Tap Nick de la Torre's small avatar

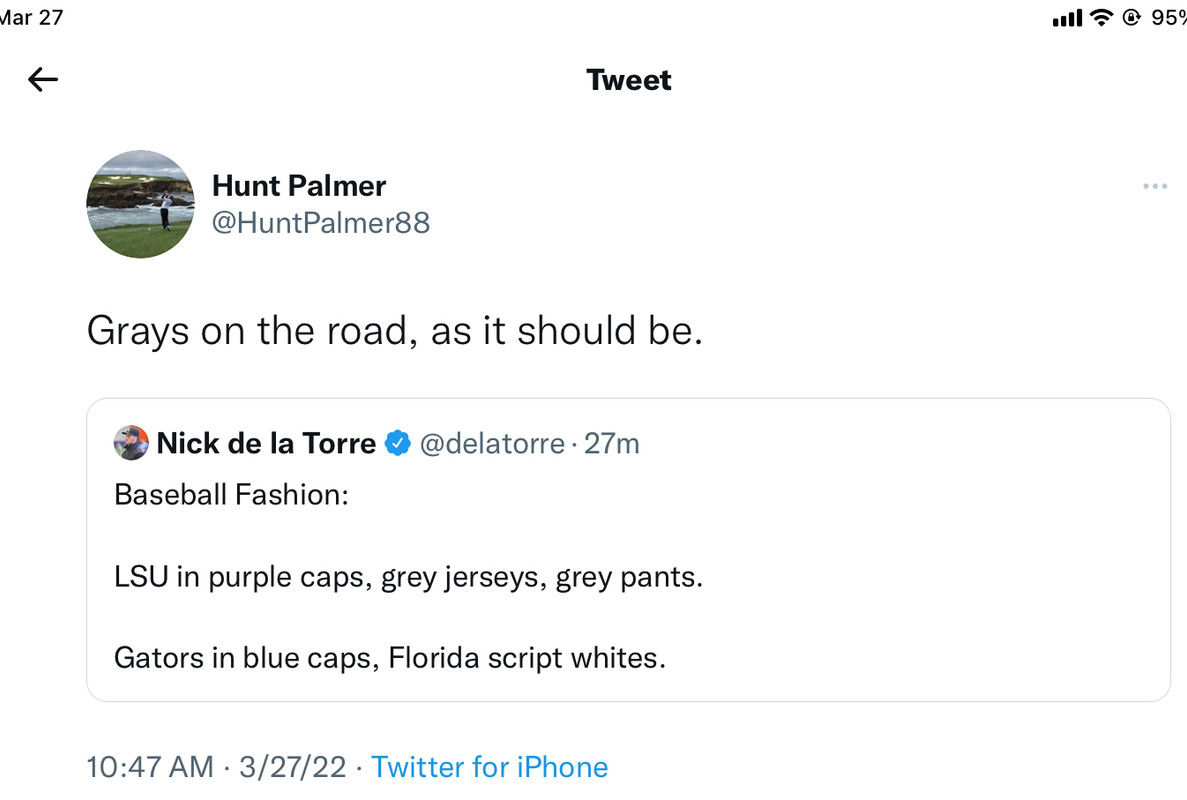click(131, 443)
